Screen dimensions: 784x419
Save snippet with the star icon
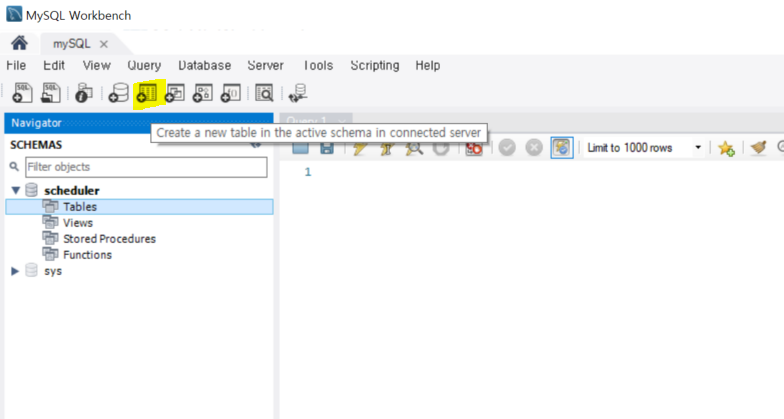pyautogui.click(x=726, y=148)
